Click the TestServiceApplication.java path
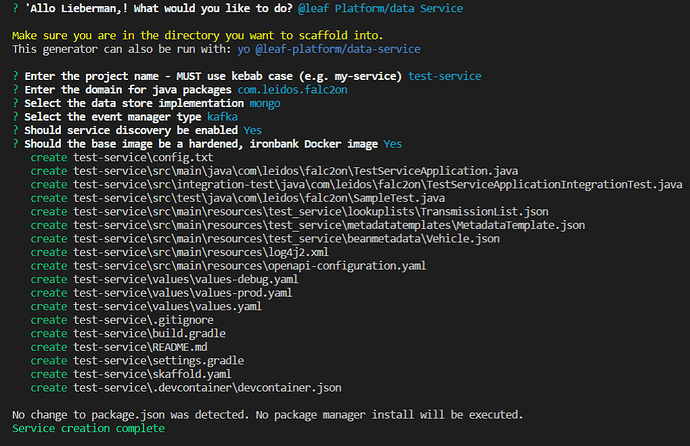 [295, 171]
